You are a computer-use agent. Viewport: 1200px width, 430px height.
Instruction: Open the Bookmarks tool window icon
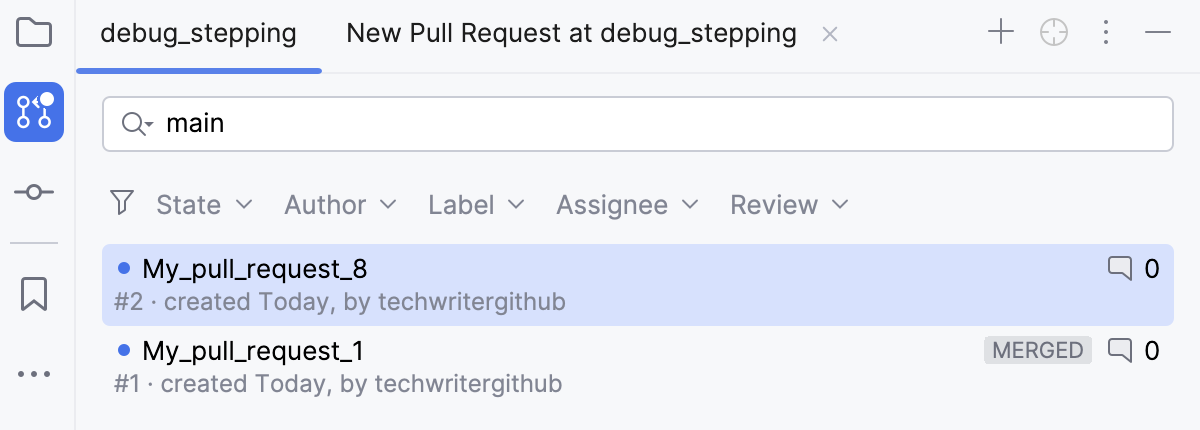point(34,294)
